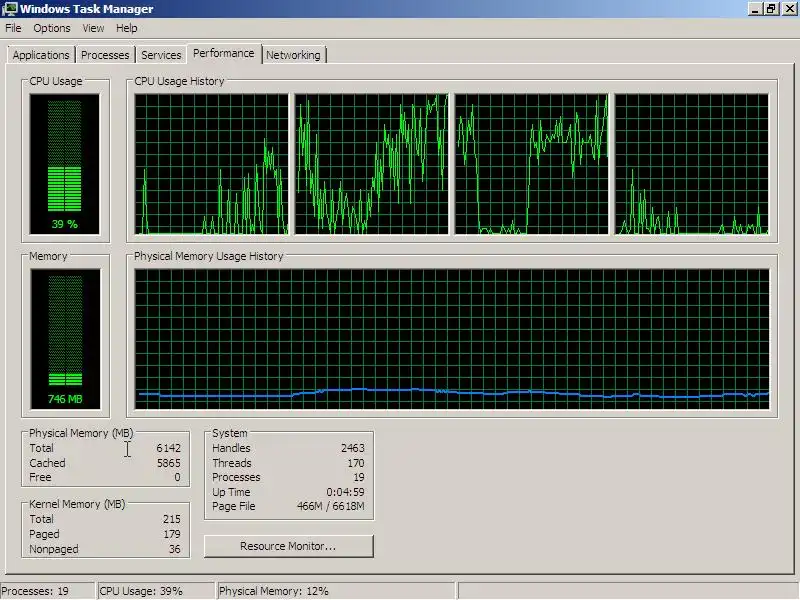Click the Memory gauge showing 746 MB
Viewport: 800px width, 600px height.
pos(65,339)
